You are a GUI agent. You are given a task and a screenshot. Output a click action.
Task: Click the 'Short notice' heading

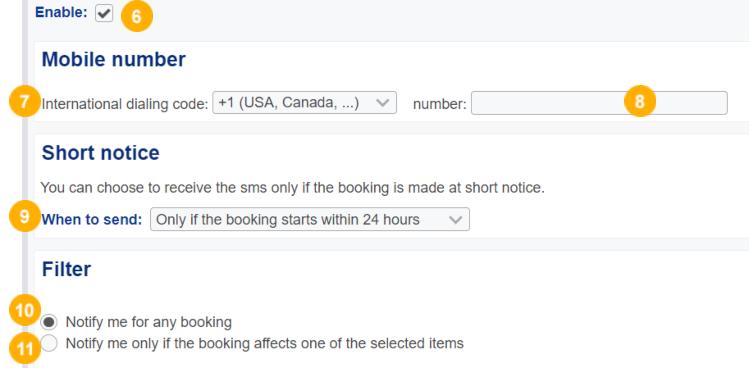101,153
